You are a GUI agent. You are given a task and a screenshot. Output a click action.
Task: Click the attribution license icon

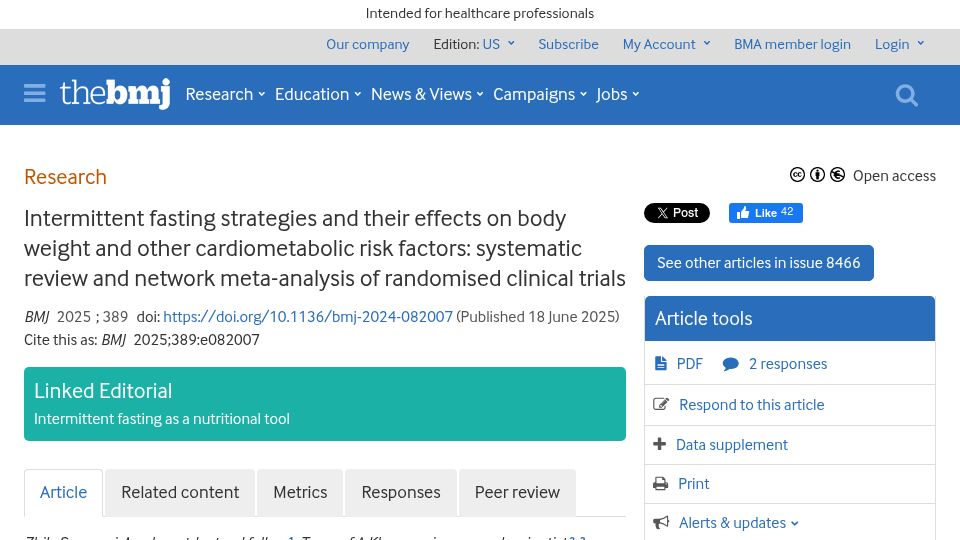(x=817, y=175)
